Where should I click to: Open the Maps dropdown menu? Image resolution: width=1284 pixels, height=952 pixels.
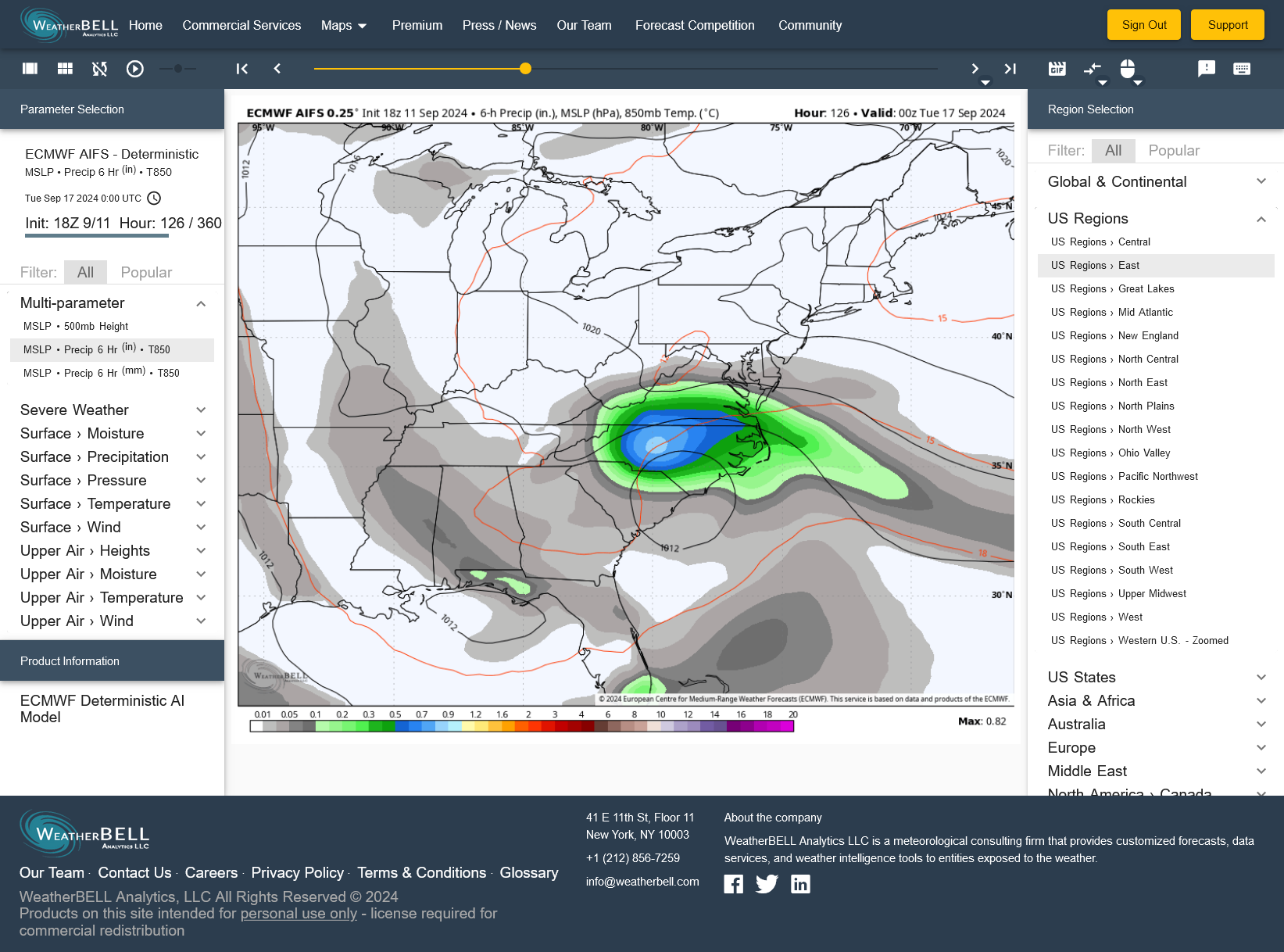click(x=344, y=25)
